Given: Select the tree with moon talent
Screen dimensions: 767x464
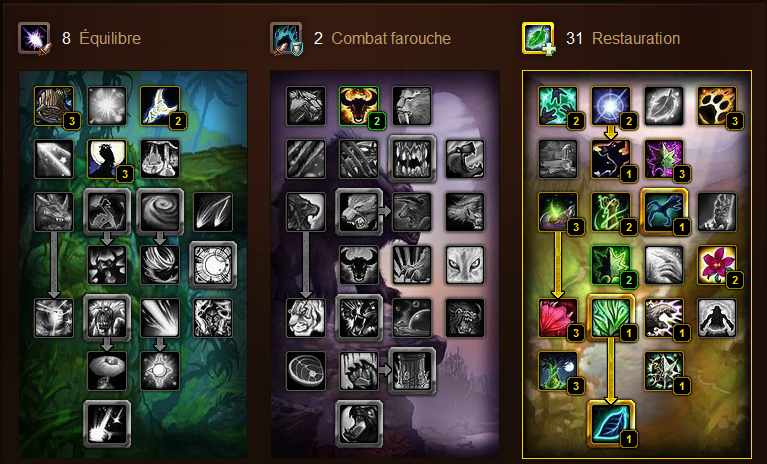Looking at the screenshot, I should click(x=558, y=371).
